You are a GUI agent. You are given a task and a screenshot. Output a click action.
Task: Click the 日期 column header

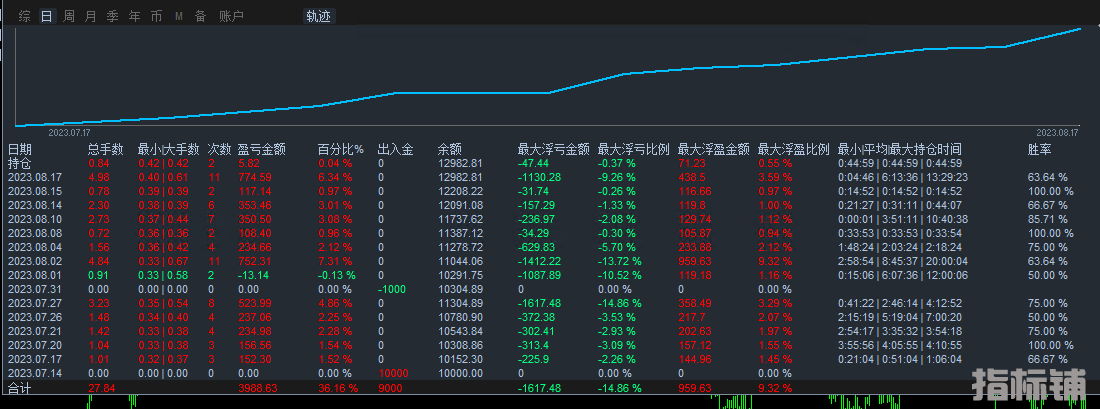(20, 149)
